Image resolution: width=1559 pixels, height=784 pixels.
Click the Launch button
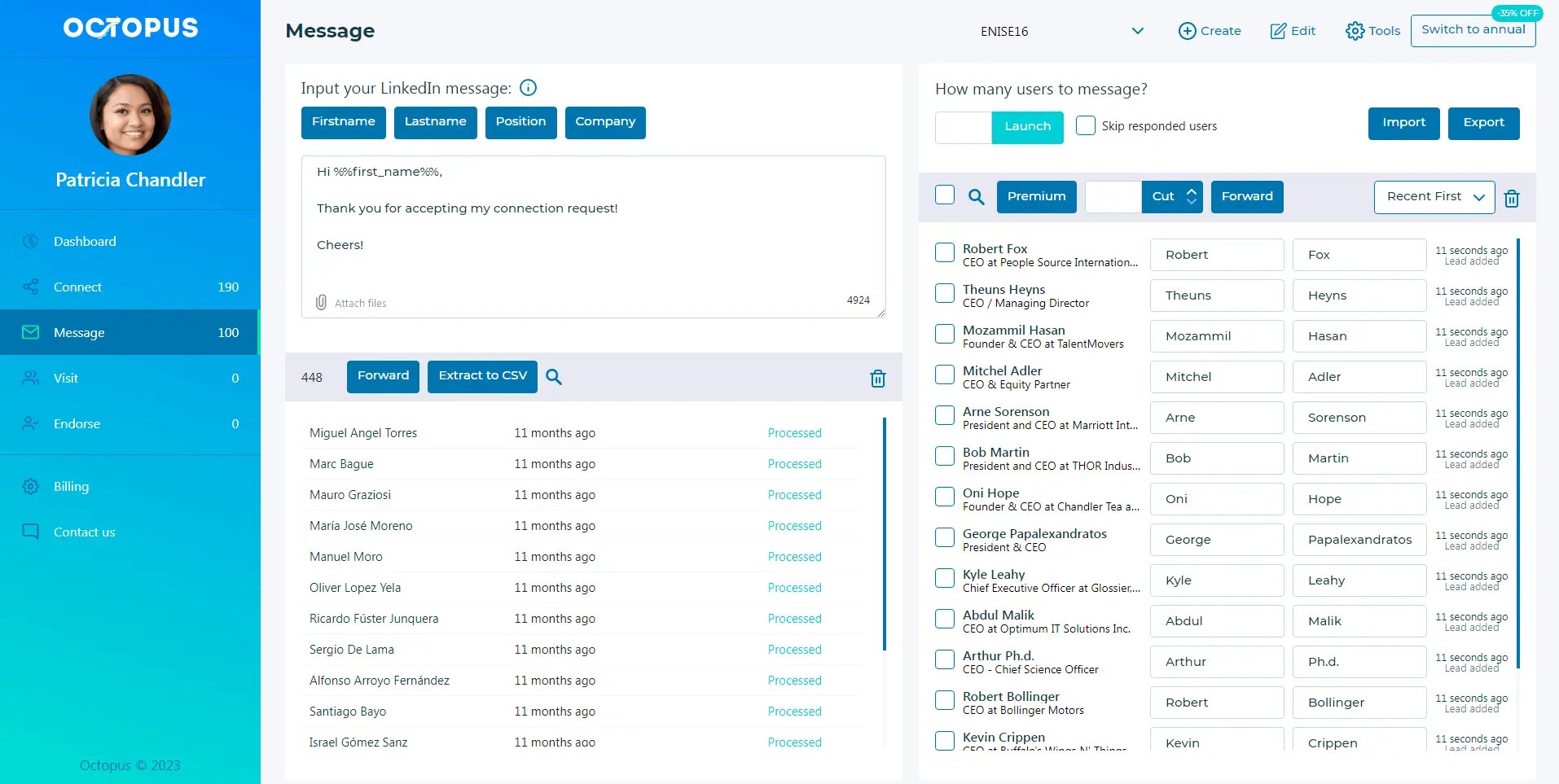pyautogui.click(x=1026, y=127)
